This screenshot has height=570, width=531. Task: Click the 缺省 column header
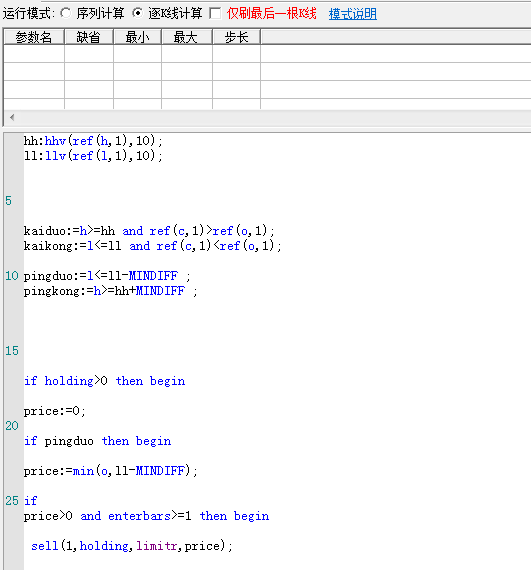(x=89, y=37)
